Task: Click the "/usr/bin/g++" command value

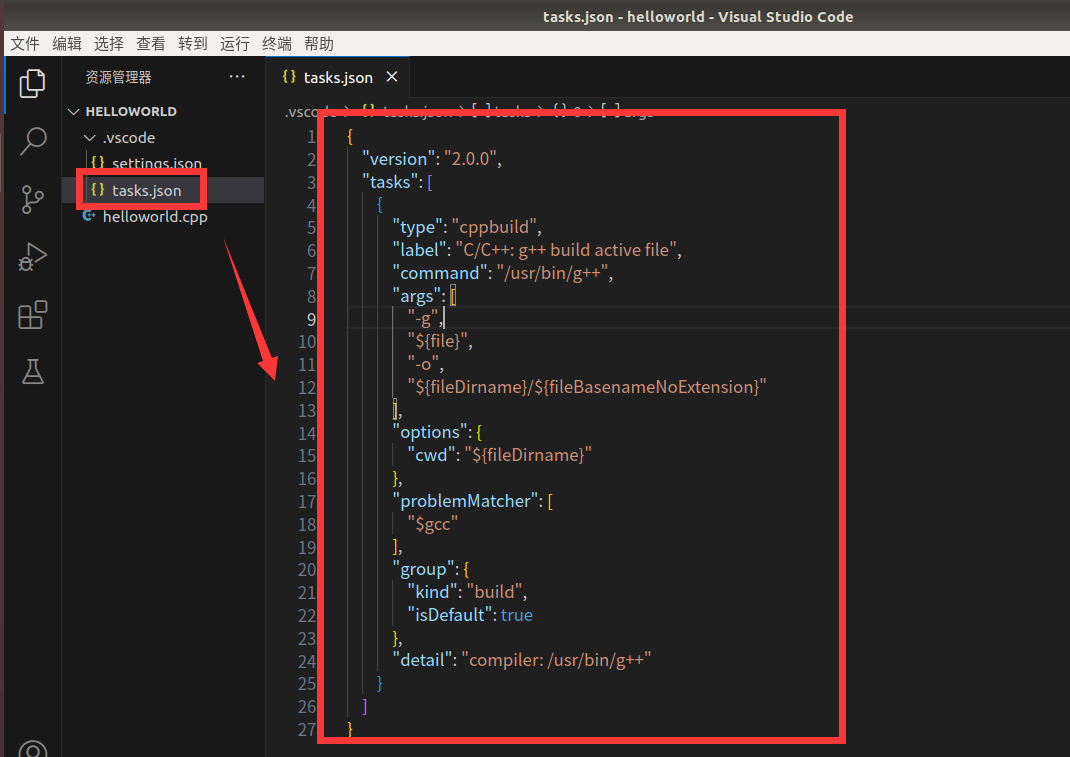Action: (x=552, y=273)
